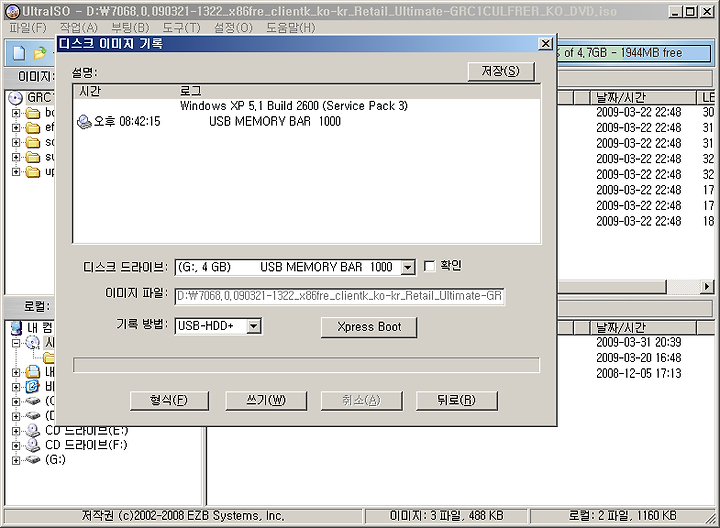Open the 파일(F) menu
Image resolution: width=720 pixels, height=528 pixels.
[28, 28]
